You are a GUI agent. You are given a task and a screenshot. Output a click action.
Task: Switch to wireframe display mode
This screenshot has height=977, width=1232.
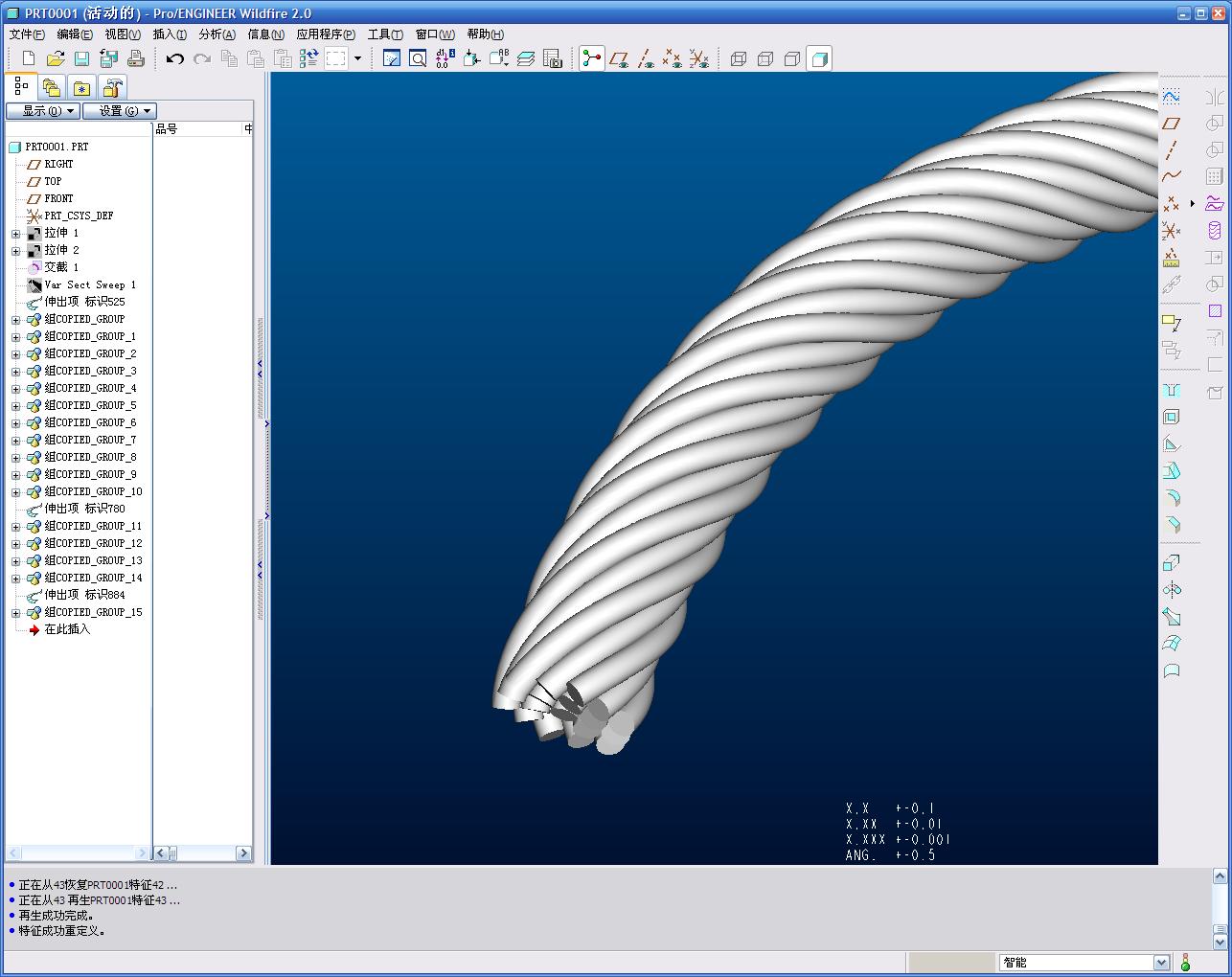(738, 58)
